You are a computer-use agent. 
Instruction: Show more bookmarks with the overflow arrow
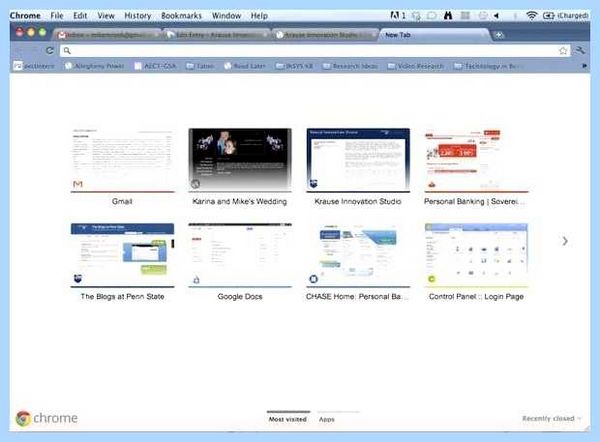coord(584,66)
